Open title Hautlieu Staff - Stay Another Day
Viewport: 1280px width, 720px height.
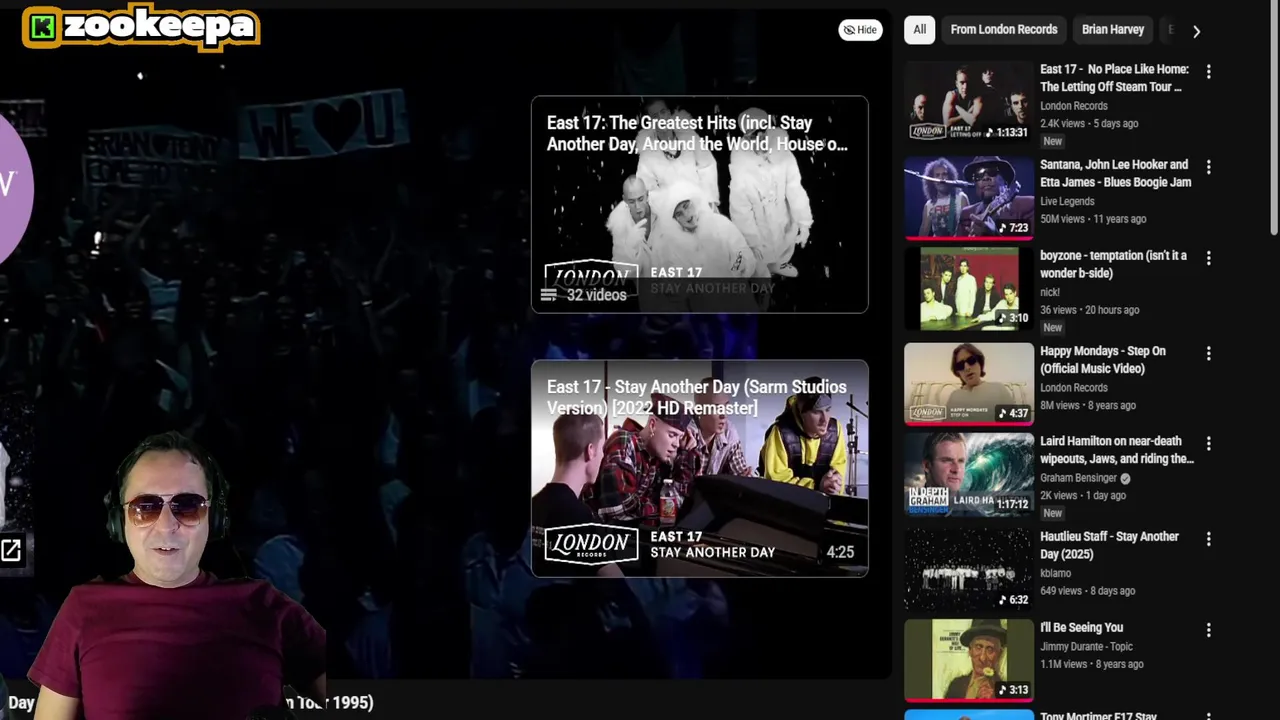point(1109,545)
